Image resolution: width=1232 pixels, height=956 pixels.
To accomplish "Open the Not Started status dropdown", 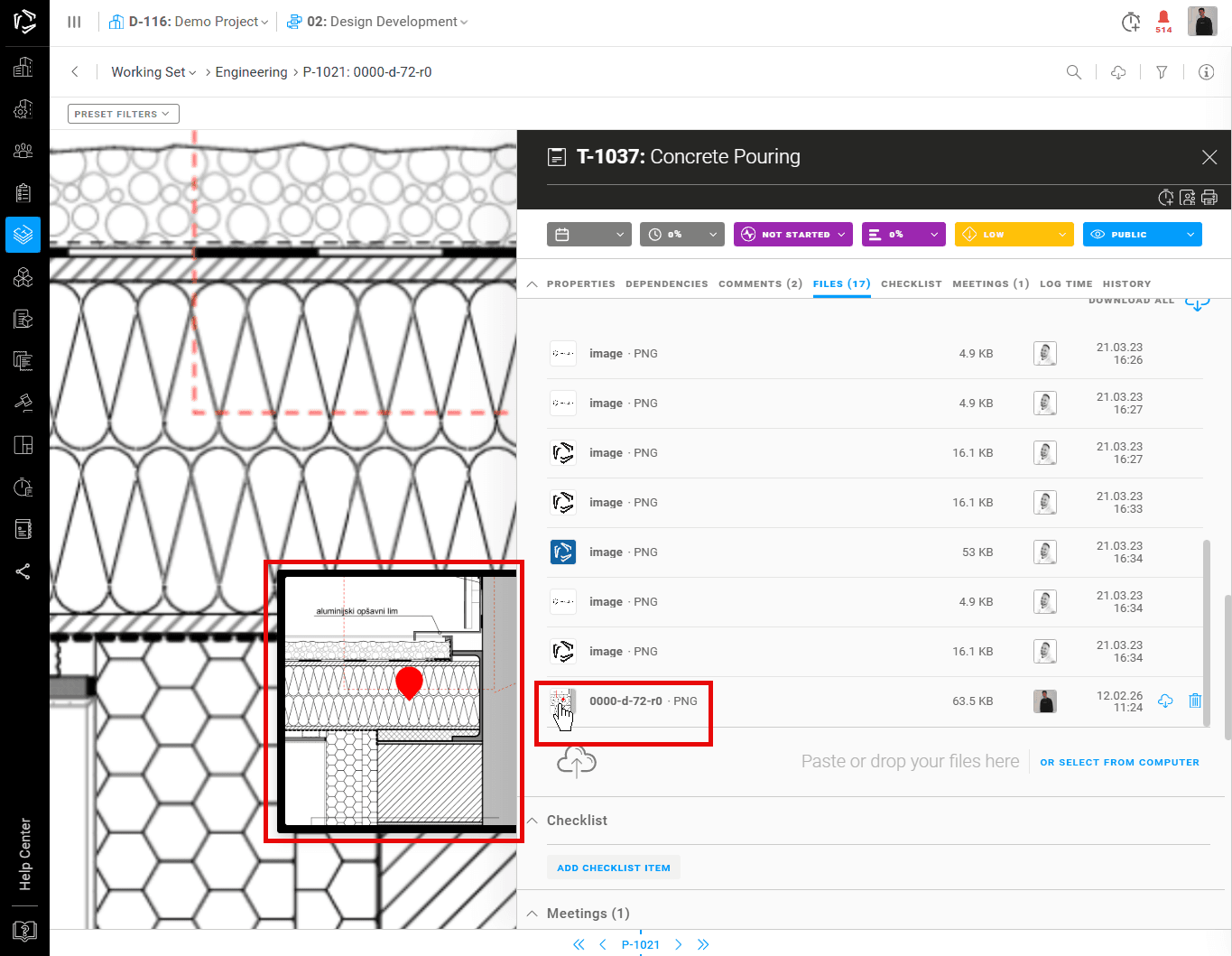I will pos(793,235).
